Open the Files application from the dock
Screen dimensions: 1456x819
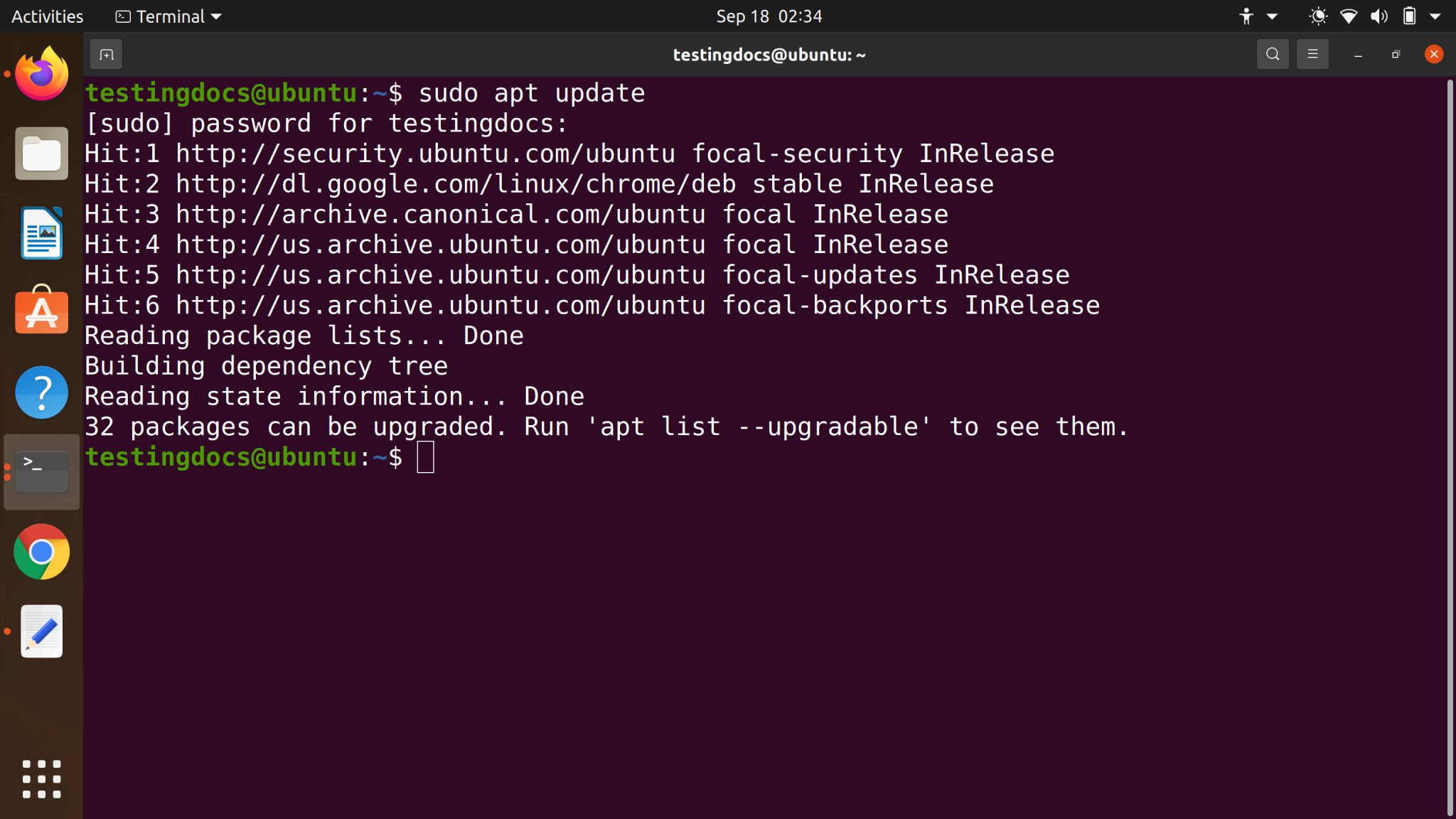coord(41,153)
